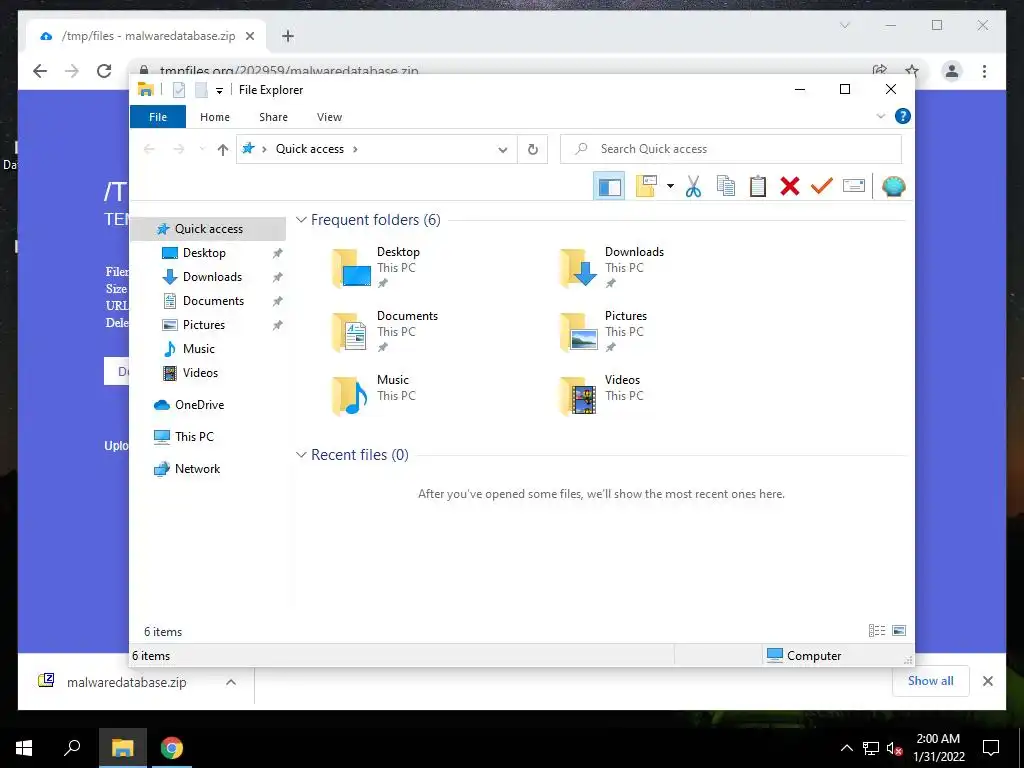Close the Chrome downloads bar
Viewport: 1024px width, 768px height.
coord(987,681)
